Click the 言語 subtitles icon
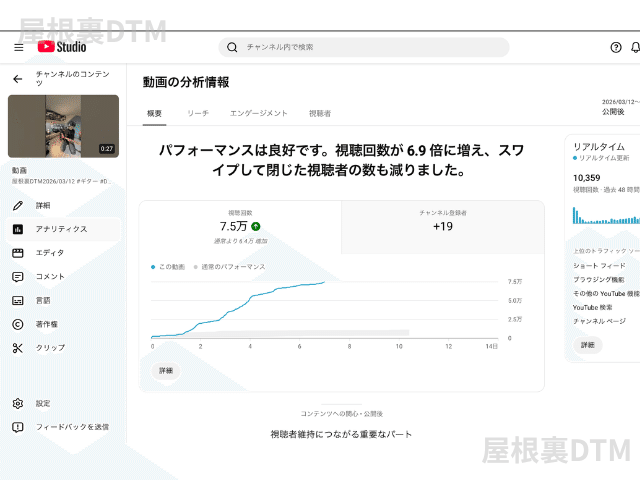The height and width of the screenshot is (480, 640). pos(18,300)
